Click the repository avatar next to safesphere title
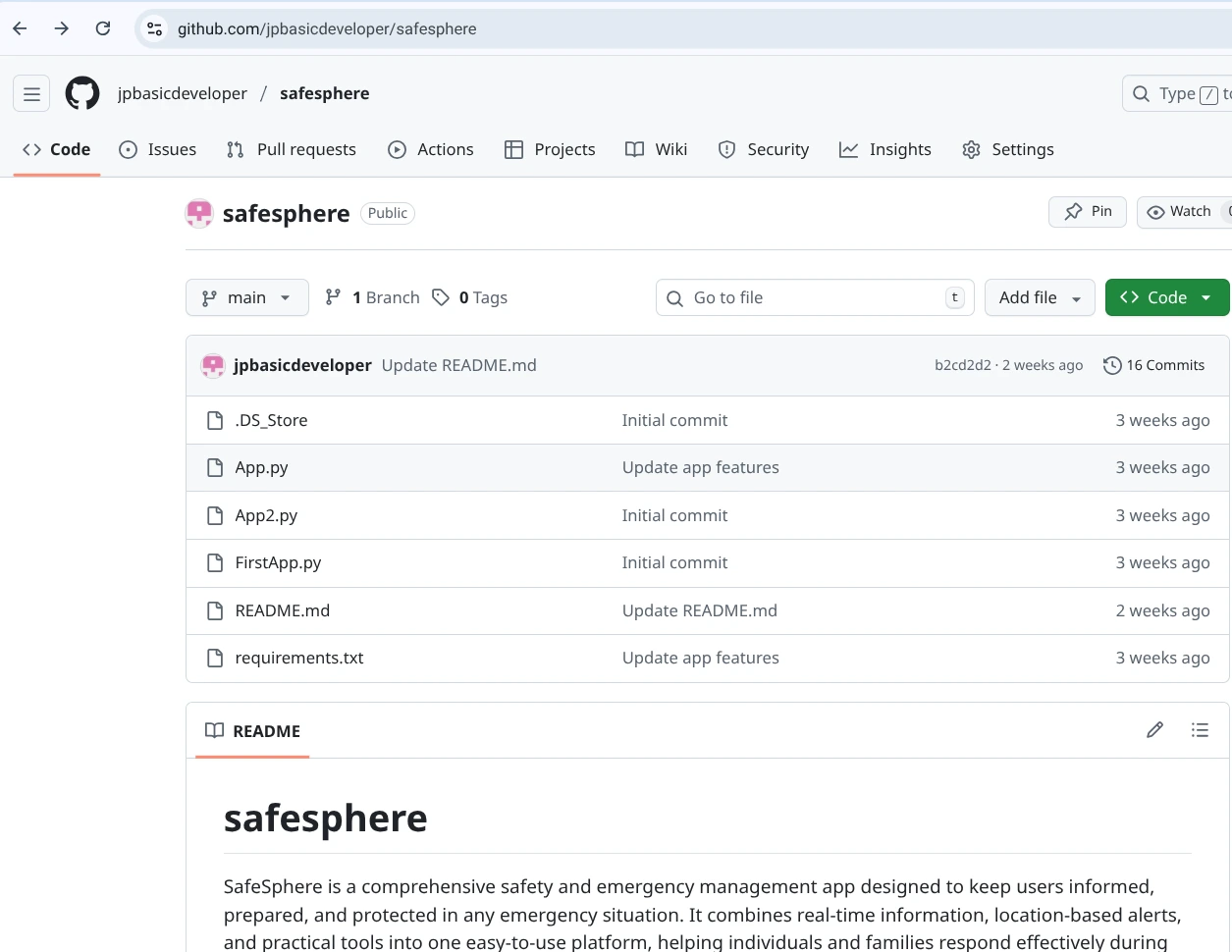Viewport: 1232px width, 952px height. [199, 213]
